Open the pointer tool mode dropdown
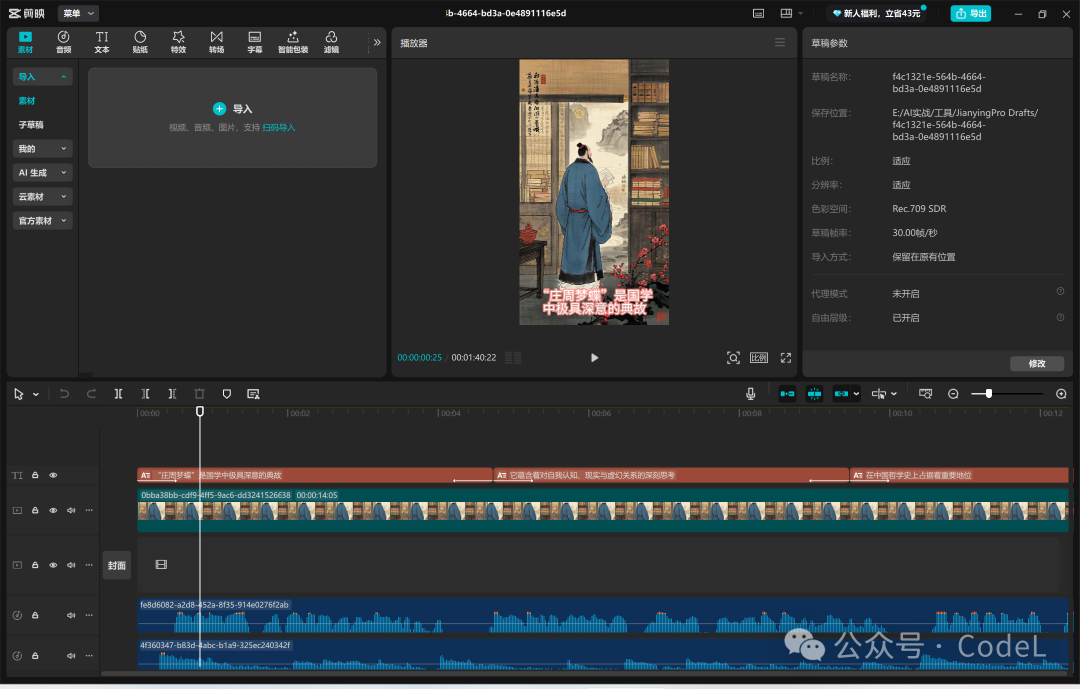This screenshot has height=689, width=1080. tap(36, 394)
